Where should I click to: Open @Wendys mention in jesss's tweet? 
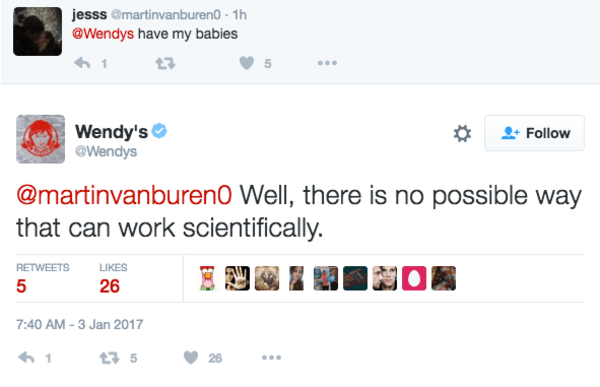point(103,34)
